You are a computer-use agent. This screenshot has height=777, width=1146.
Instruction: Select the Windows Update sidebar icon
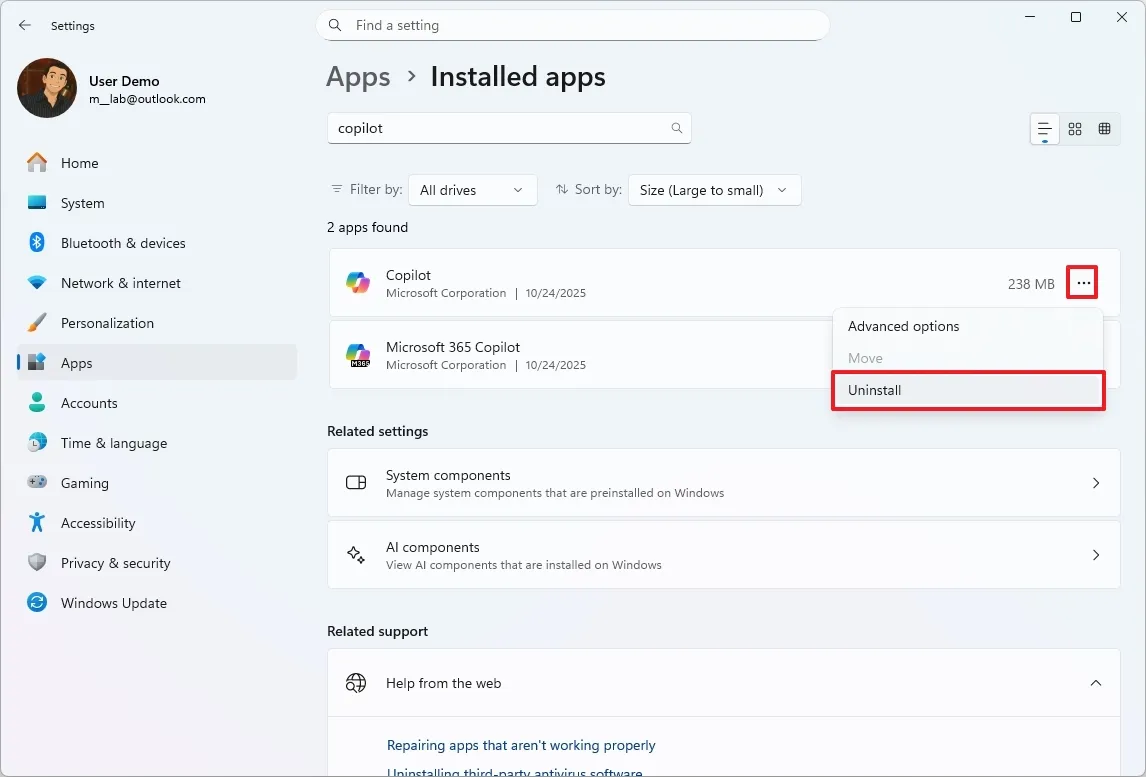tap(36, 603)
